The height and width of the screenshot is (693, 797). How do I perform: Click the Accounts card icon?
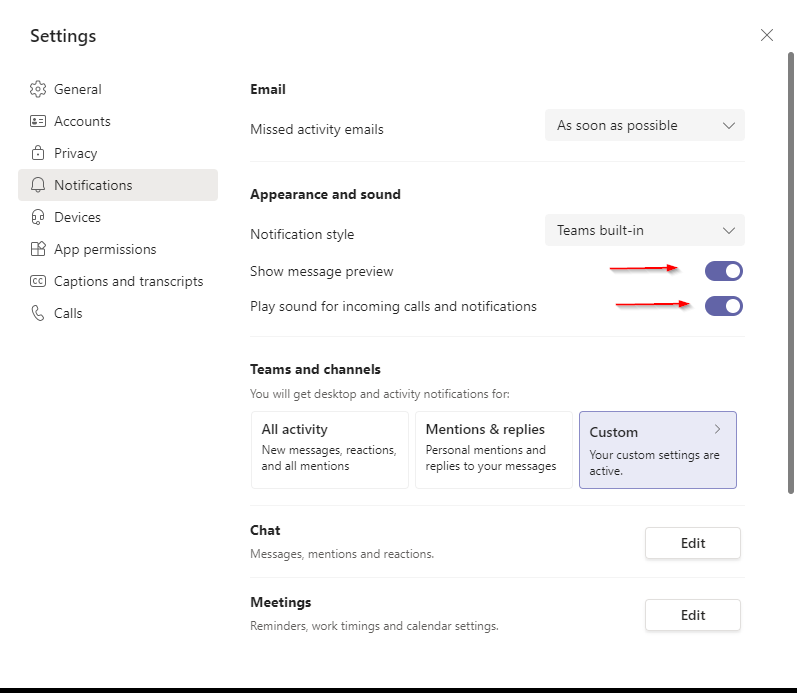click(38, 121)
